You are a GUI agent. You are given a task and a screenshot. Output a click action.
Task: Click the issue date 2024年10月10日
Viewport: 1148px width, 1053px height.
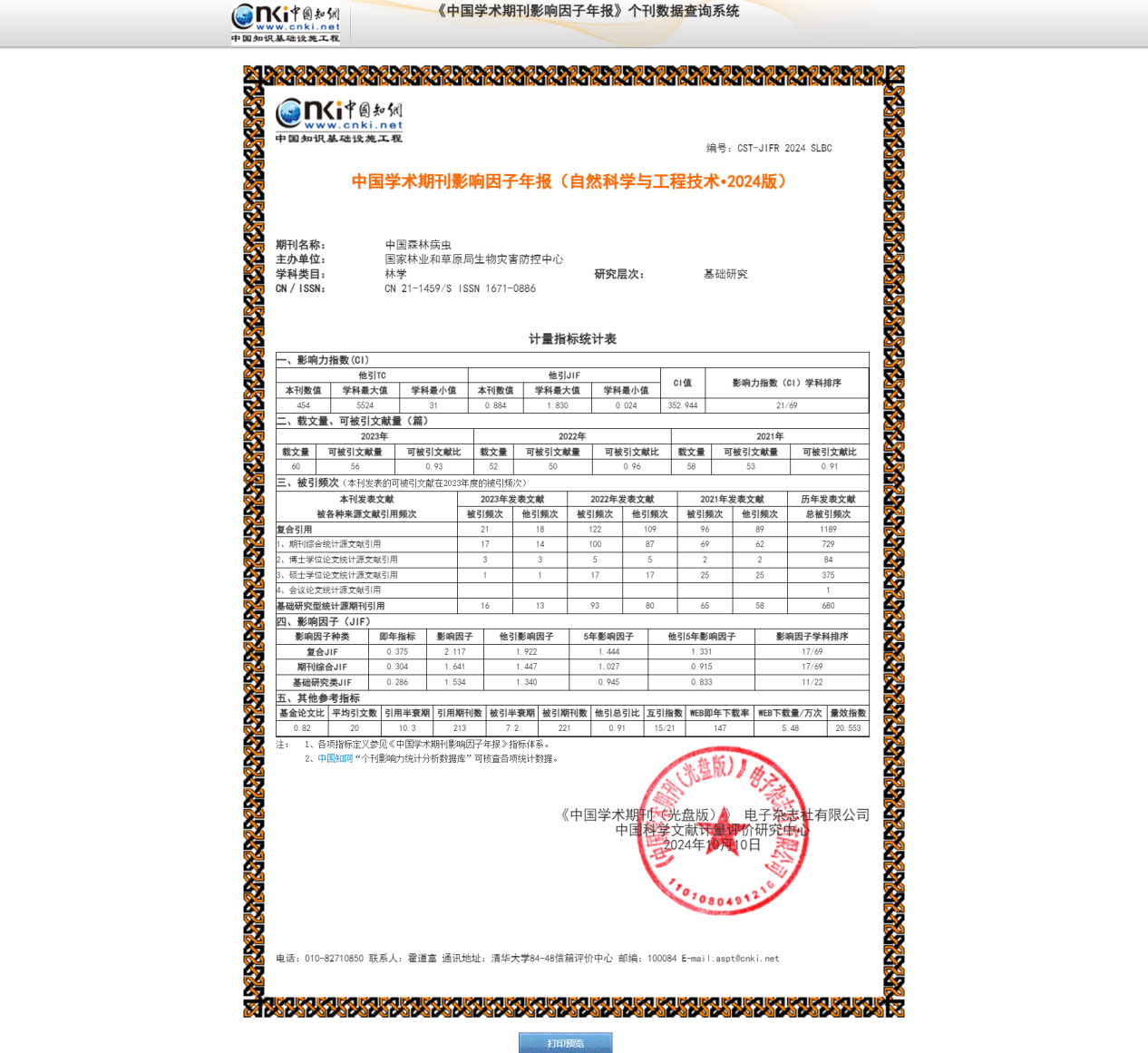tap(712, 844)
